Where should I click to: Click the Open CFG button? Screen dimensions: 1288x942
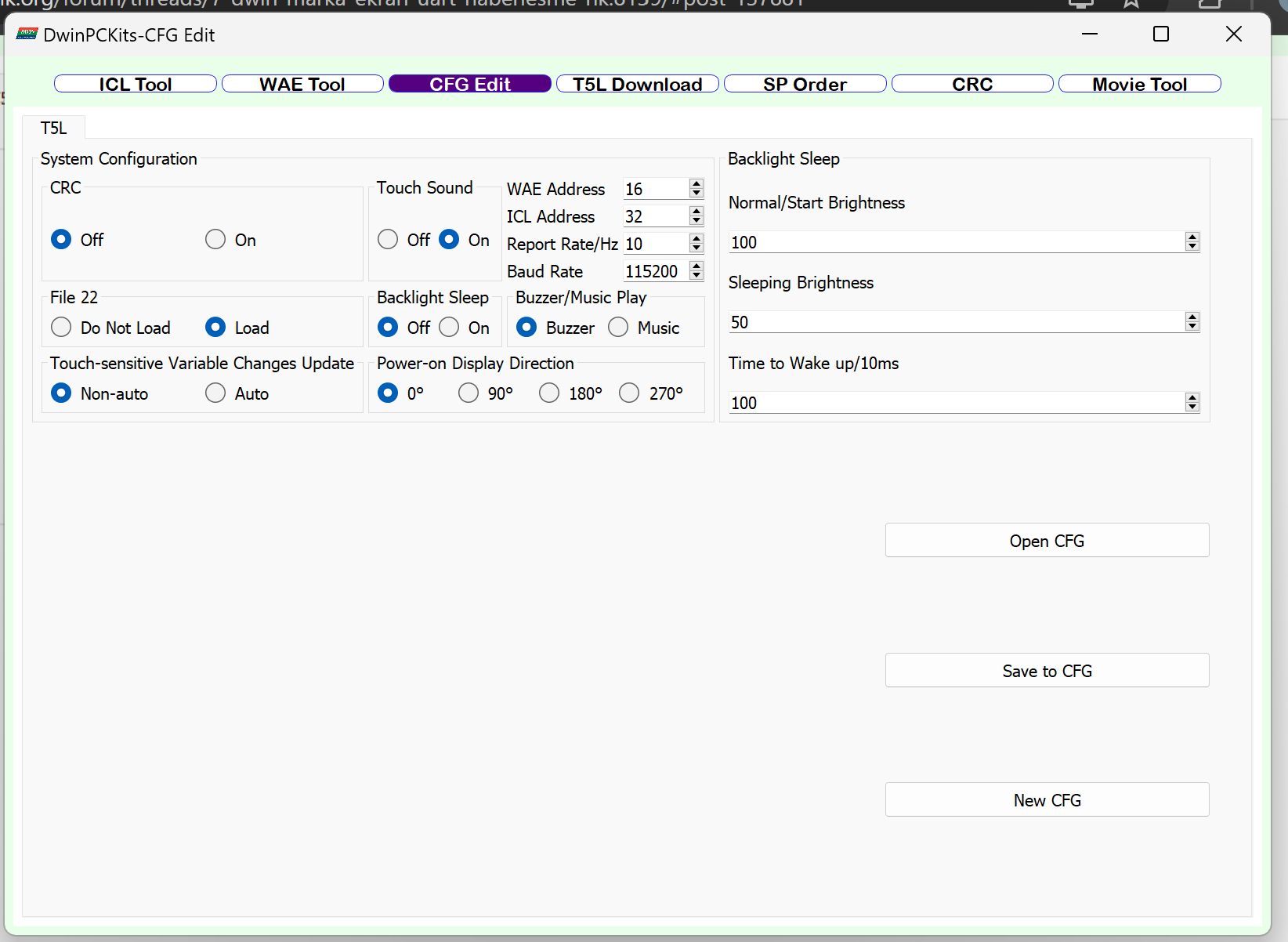pyautogui.click(x=1047, y=540)
